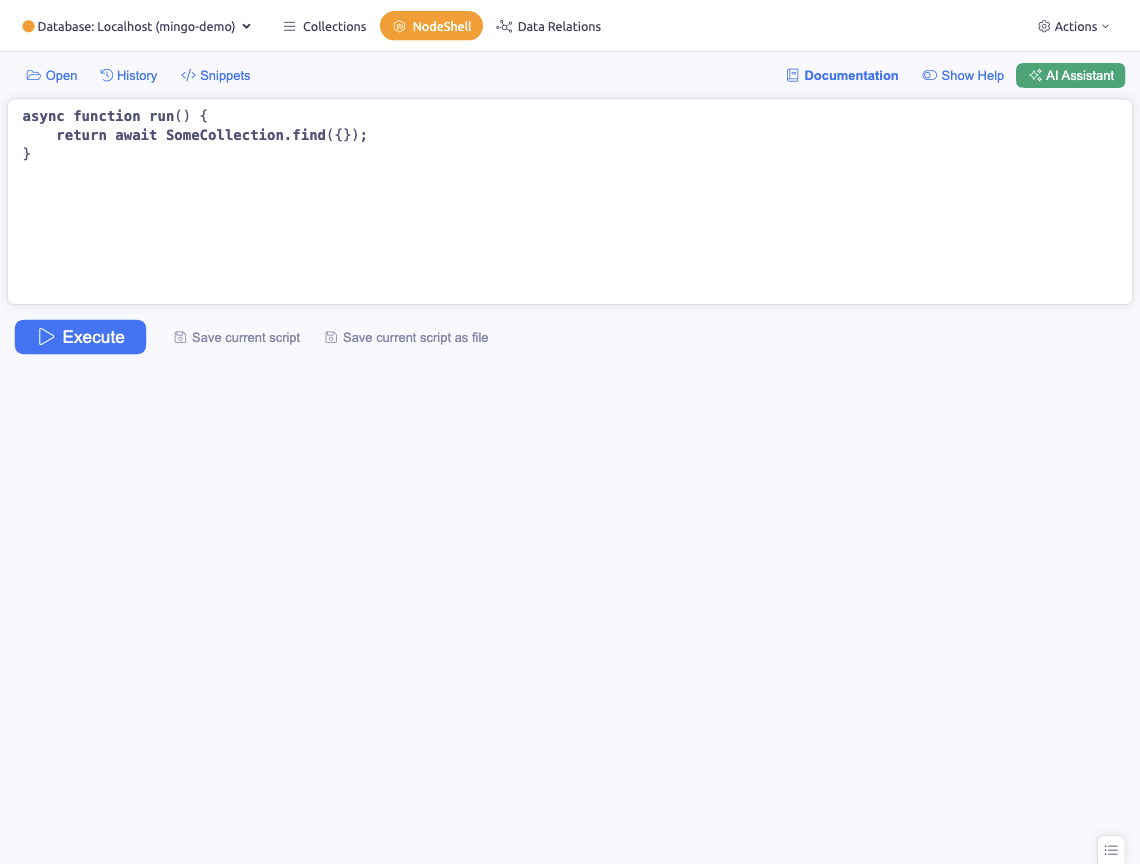The height and width of the screenshot is (864, 1140).
Task: Click the gear icon beside Actions
Action: pyautogui.click(x=1043, y=26)
